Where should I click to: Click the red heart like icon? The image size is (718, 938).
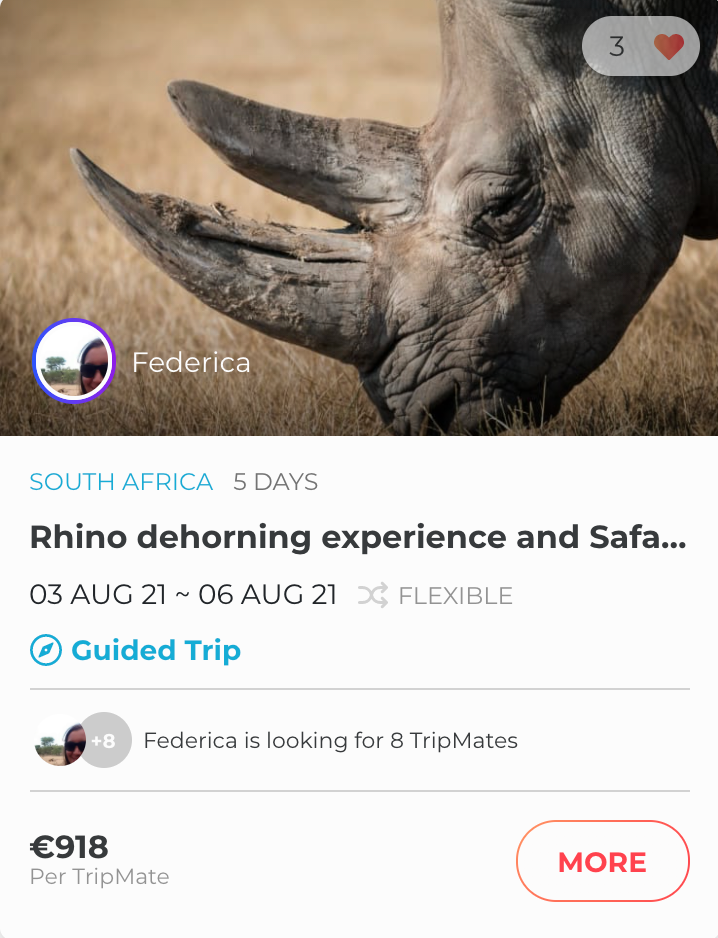tap(668, 46)
